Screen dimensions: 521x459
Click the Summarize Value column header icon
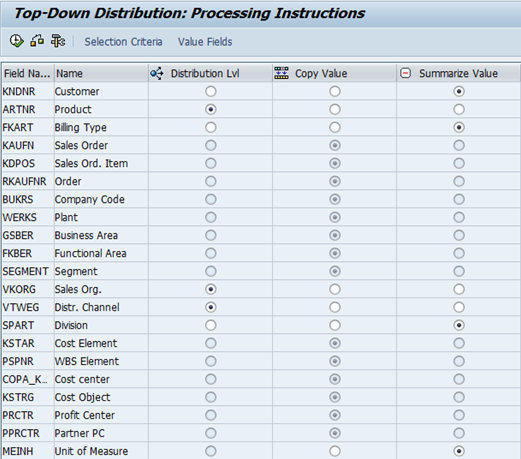405,73
